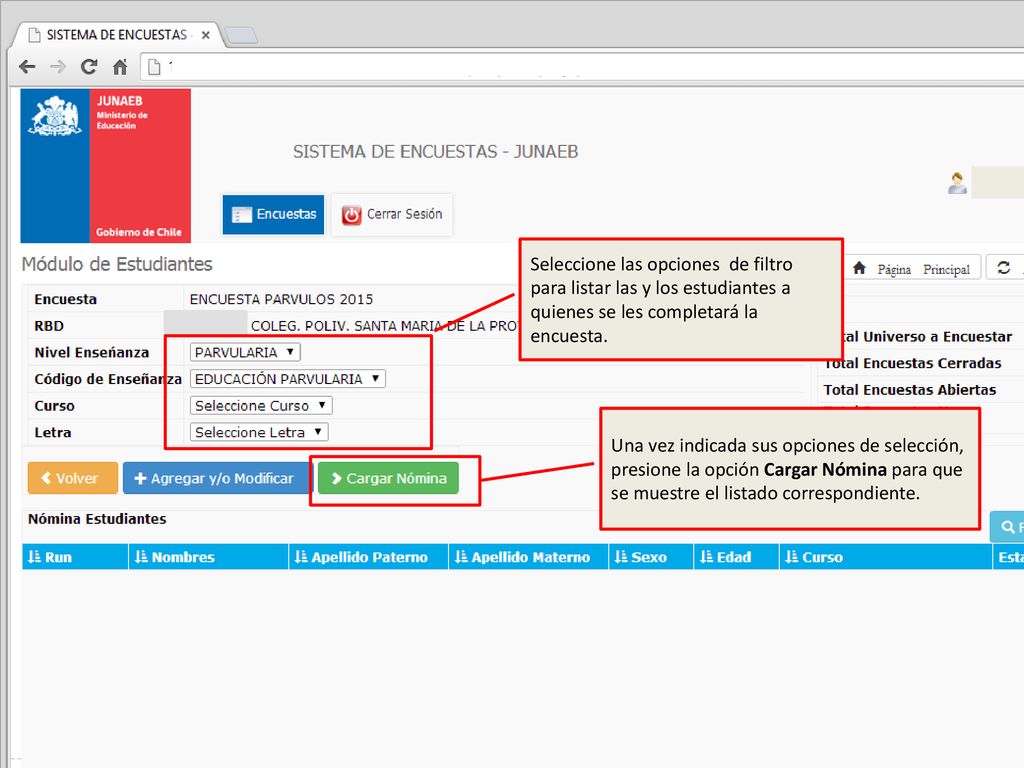
Task: Click the JUNAEB Gobierno de Chile logo
Action: [106, 166]
